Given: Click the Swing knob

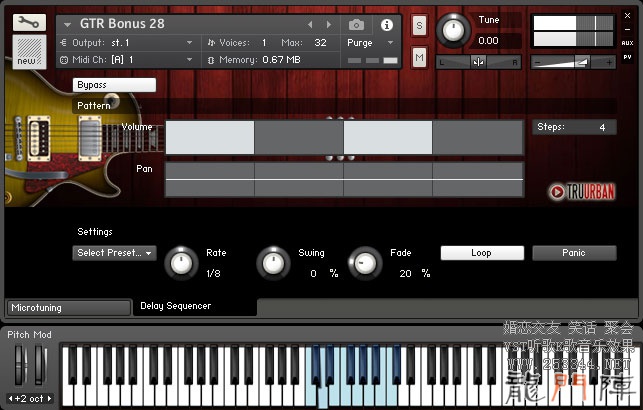Looking at the screenshot, I should click(x=273, y=263).
